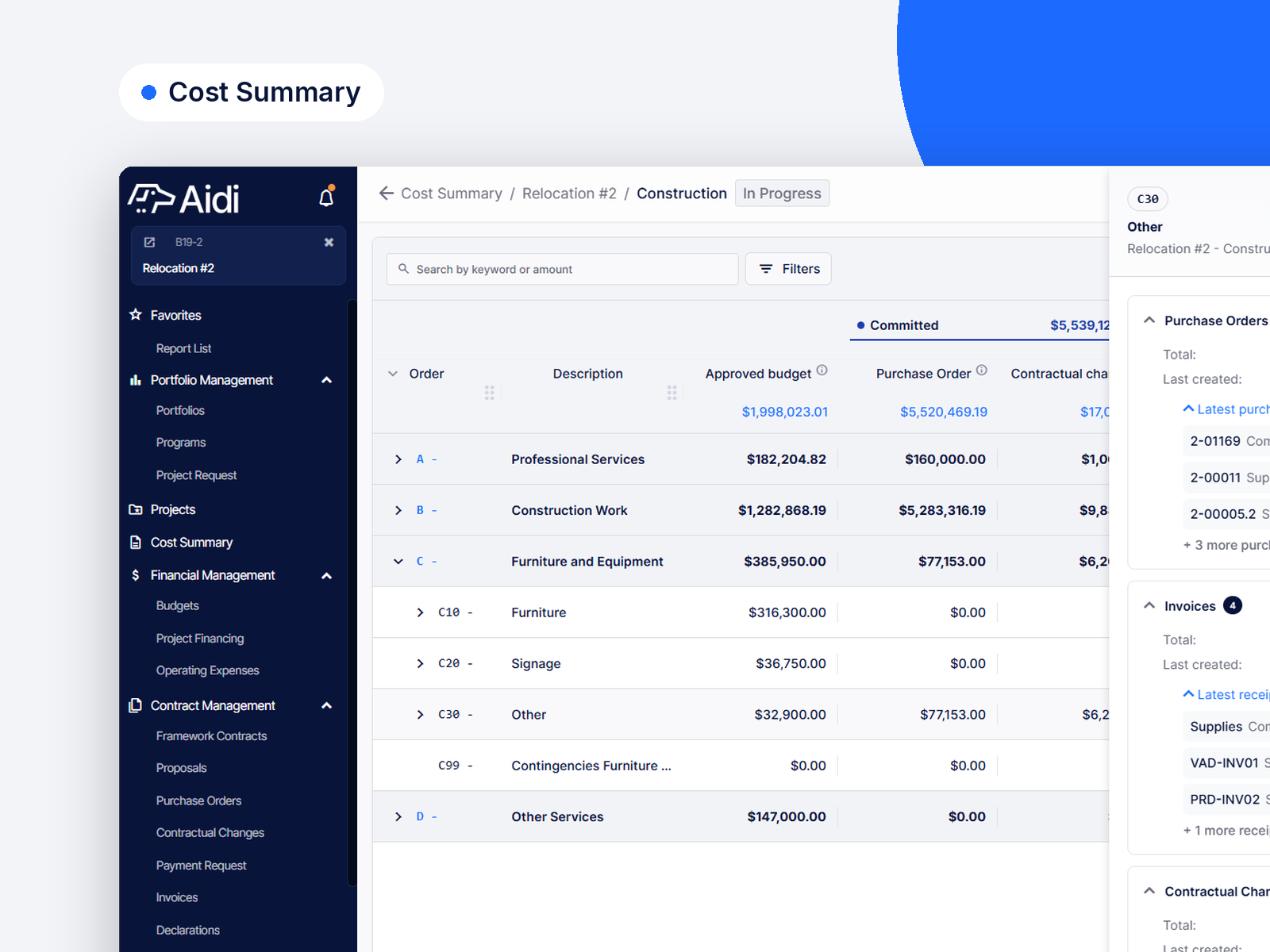Image resolution: width=1270 pixels, height=952 pixels.
Task: Expand row D Other Services
Action: point(398,816)
